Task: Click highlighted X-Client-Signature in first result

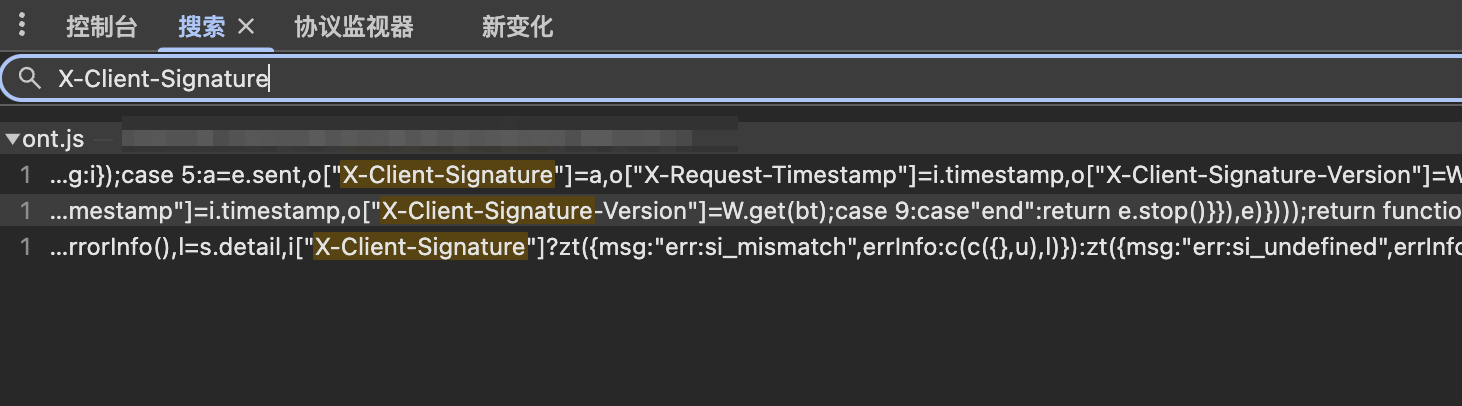Action: point(448,175)
